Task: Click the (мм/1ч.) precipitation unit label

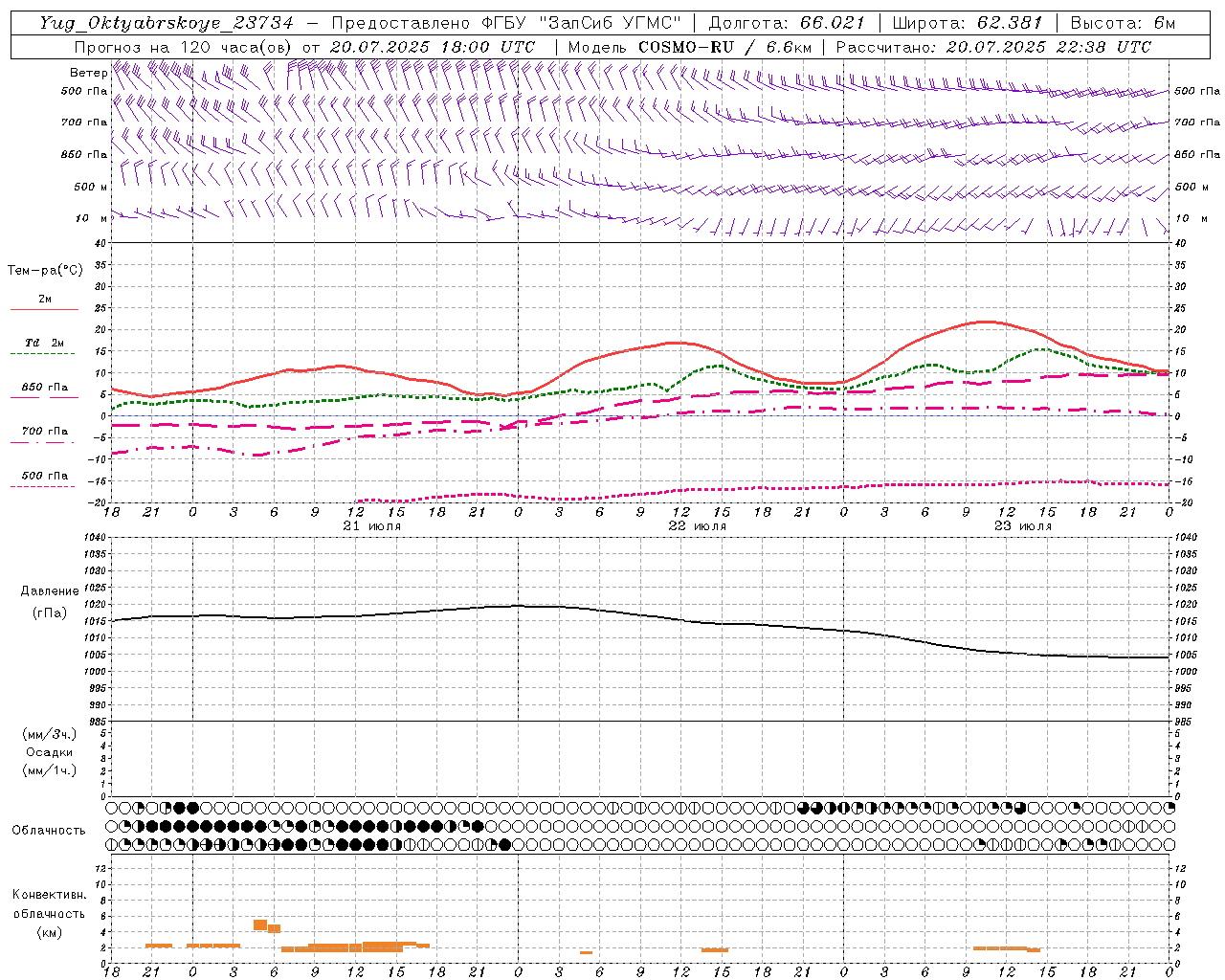Action: [49, 770]
